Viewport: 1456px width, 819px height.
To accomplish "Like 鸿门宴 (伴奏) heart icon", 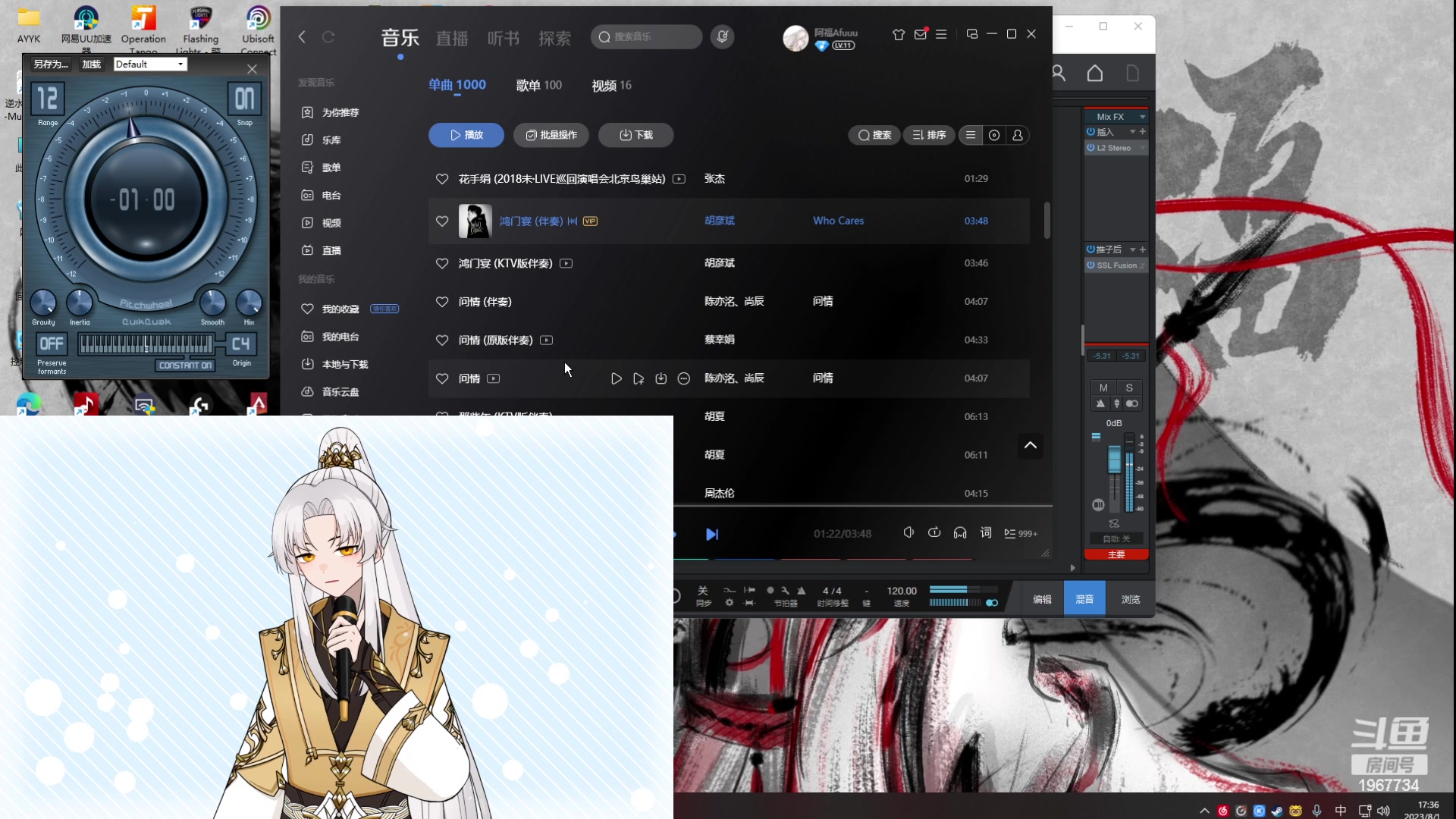I will pyautogui.click(x=442, y=221).
